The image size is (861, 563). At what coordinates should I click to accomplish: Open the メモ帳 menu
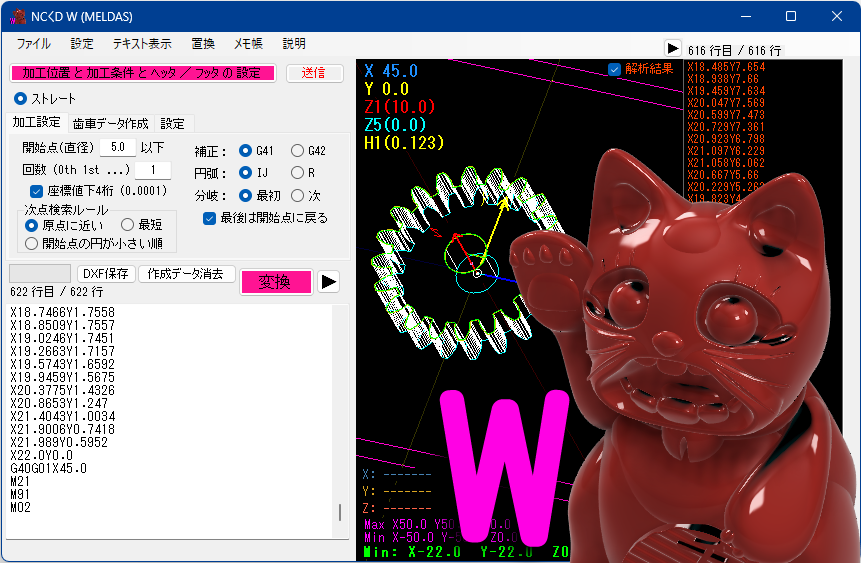point(248,44)
